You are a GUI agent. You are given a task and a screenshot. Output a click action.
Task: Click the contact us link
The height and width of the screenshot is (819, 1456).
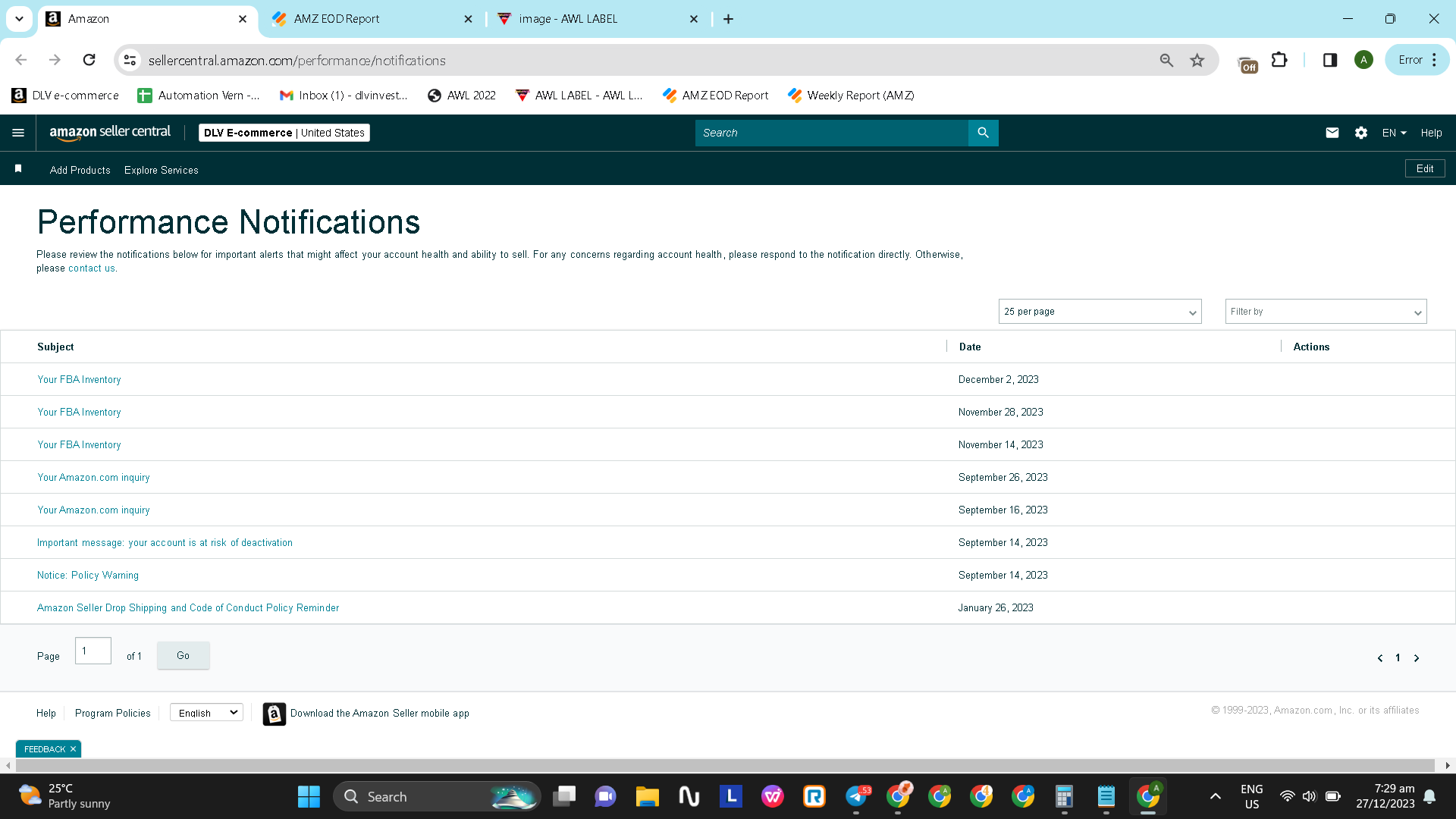(92, 268)
